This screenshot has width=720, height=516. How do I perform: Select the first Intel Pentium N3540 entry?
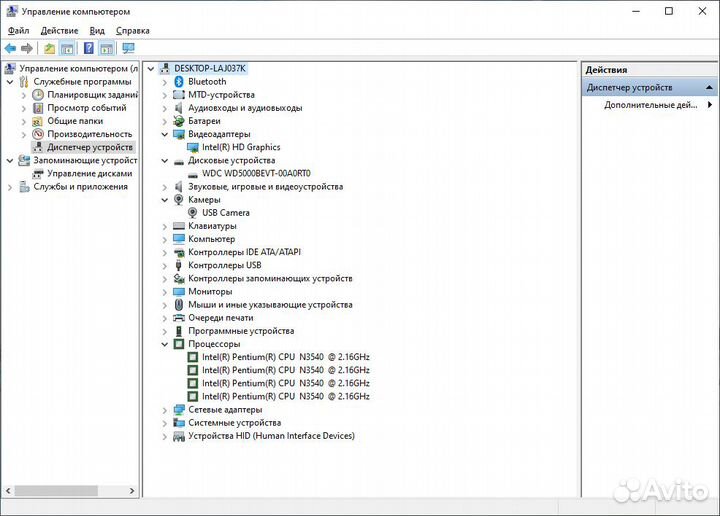coord(286,357)
